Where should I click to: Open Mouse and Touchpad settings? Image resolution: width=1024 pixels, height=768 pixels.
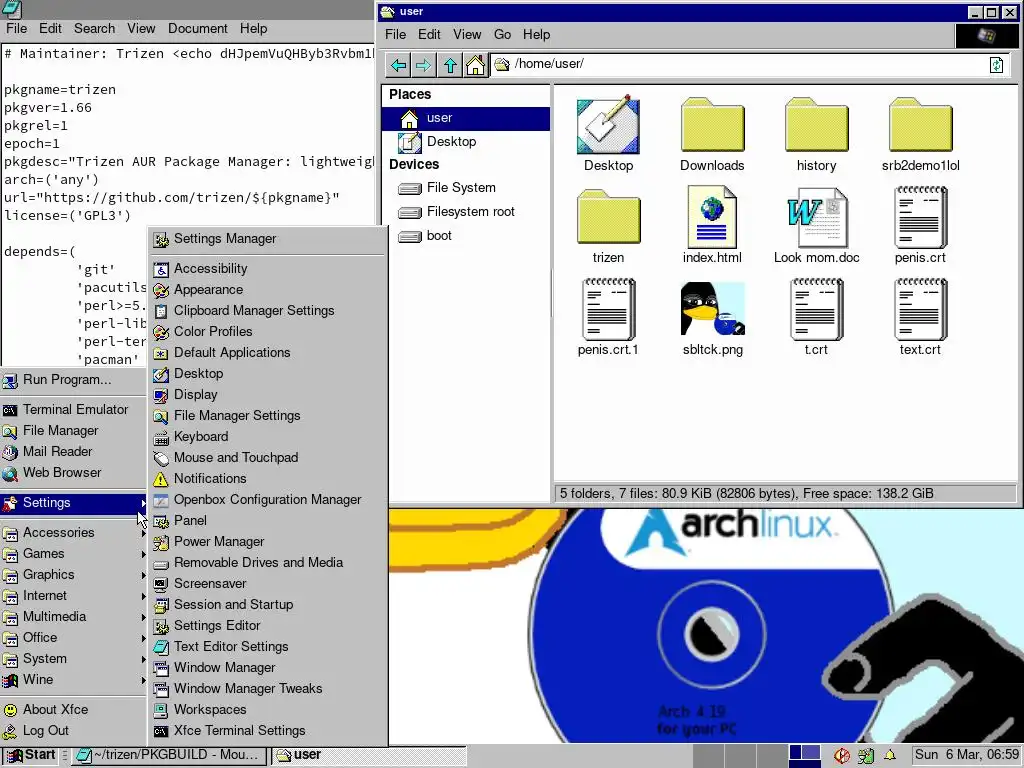click(x=267, y=458)
